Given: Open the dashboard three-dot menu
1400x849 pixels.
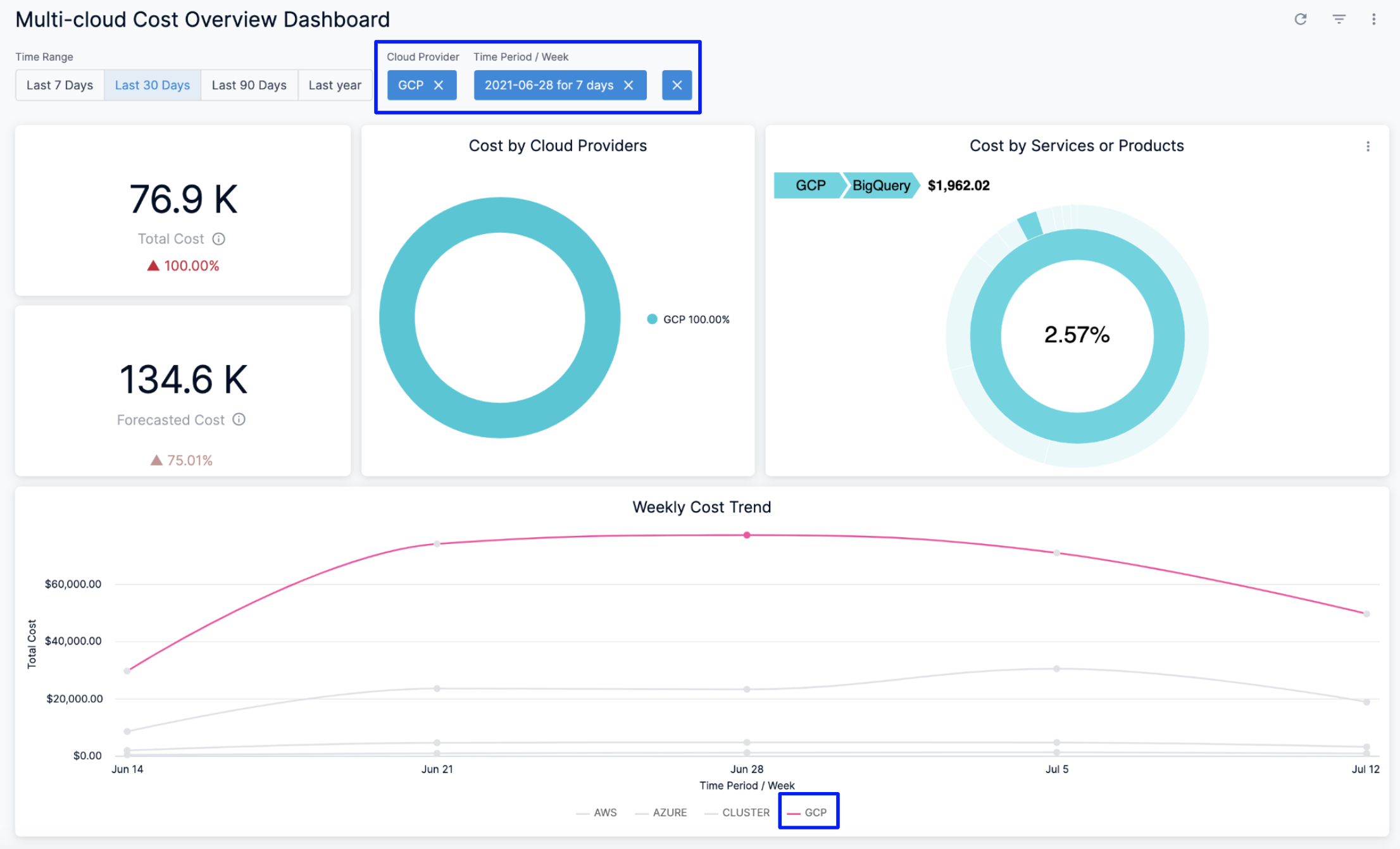Looking at the screenshot, I should (1373, 20).
